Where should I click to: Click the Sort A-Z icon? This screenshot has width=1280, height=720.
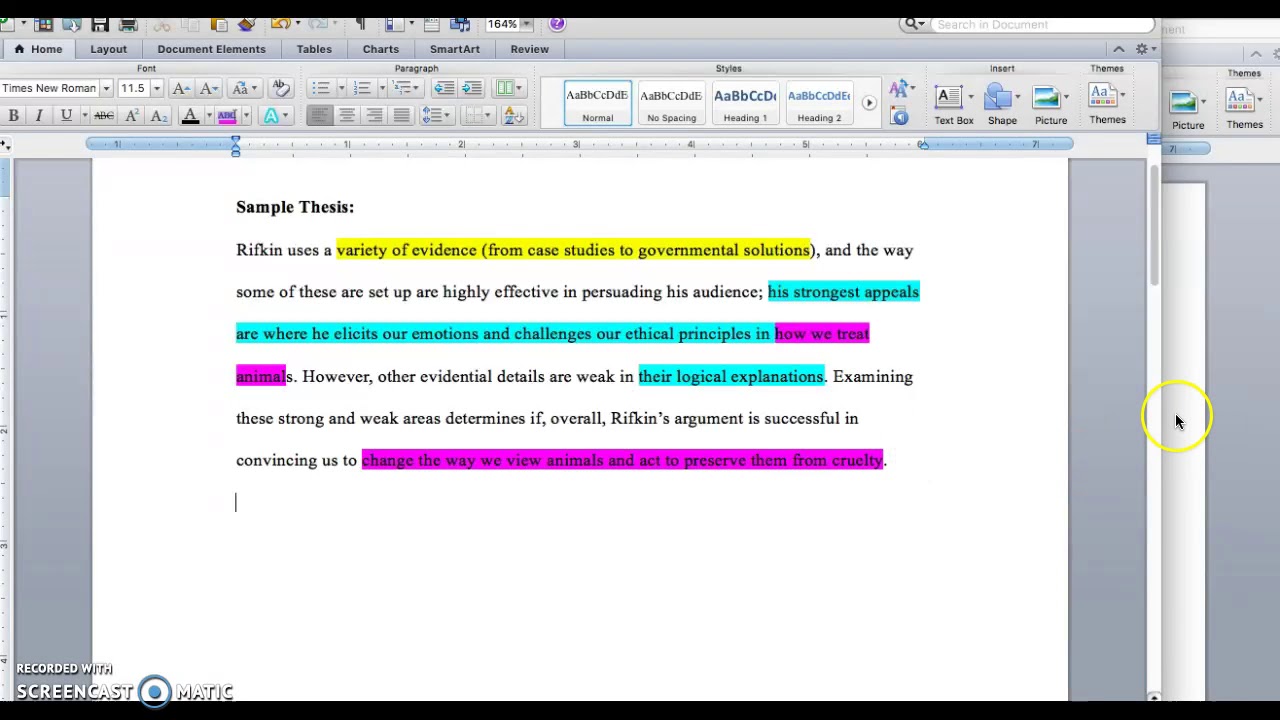(x=514, y=116)
